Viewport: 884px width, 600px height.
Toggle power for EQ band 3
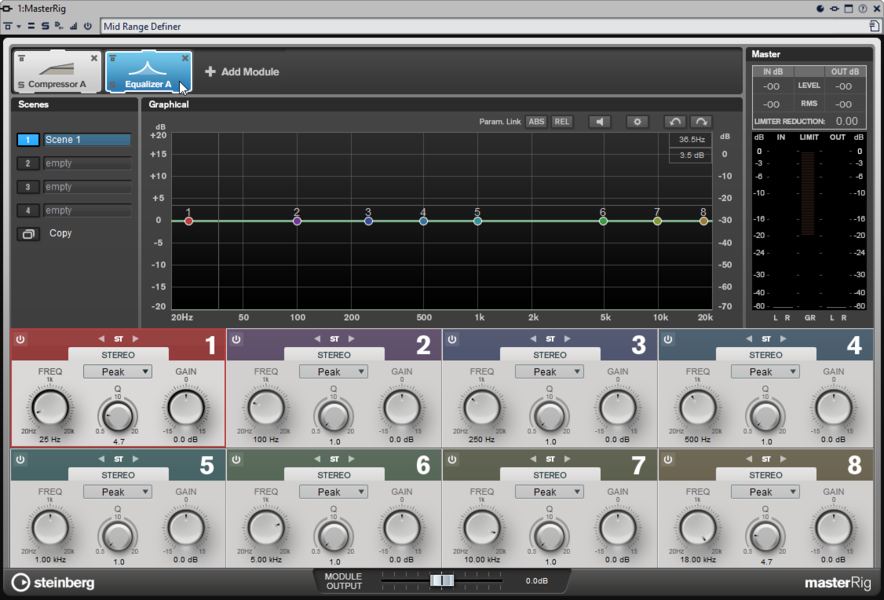(452, 339)
